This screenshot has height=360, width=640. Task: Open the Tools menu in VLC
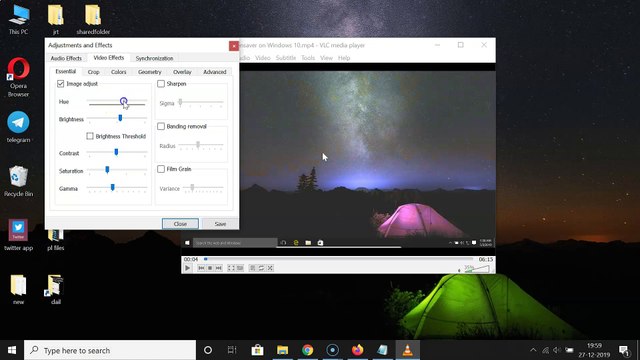tap(308, 58)
